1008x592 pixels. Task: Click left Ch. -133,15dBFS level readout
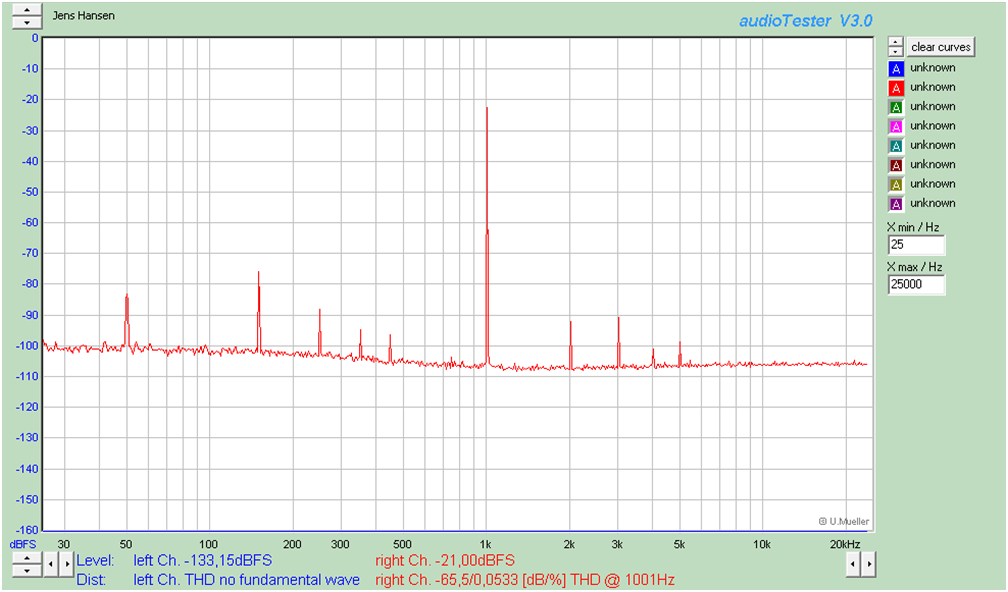tap(202, 561)
